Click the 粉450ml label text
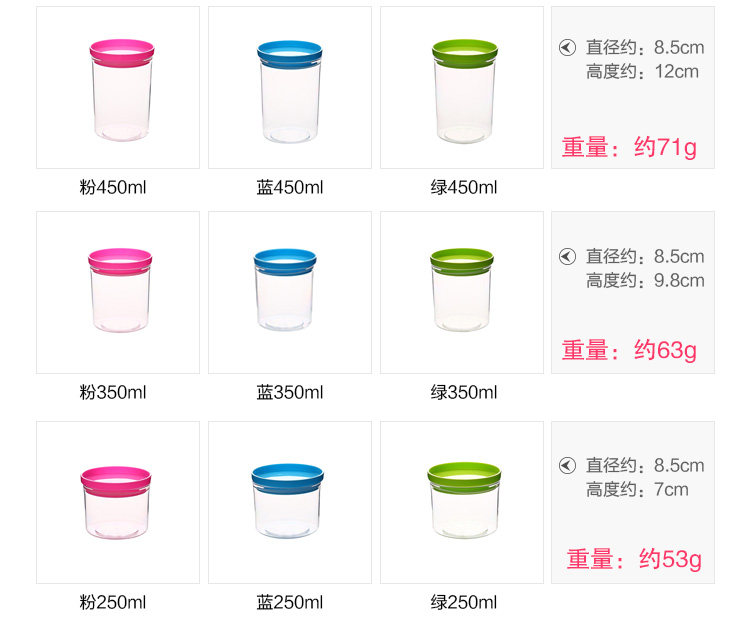 click(x=113, y=187)
